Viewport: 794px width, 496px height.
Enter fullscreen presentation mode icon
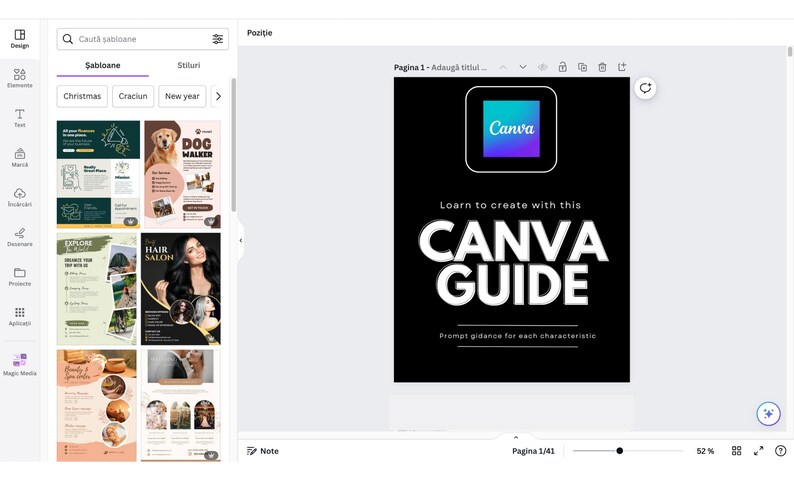[759, 450]
